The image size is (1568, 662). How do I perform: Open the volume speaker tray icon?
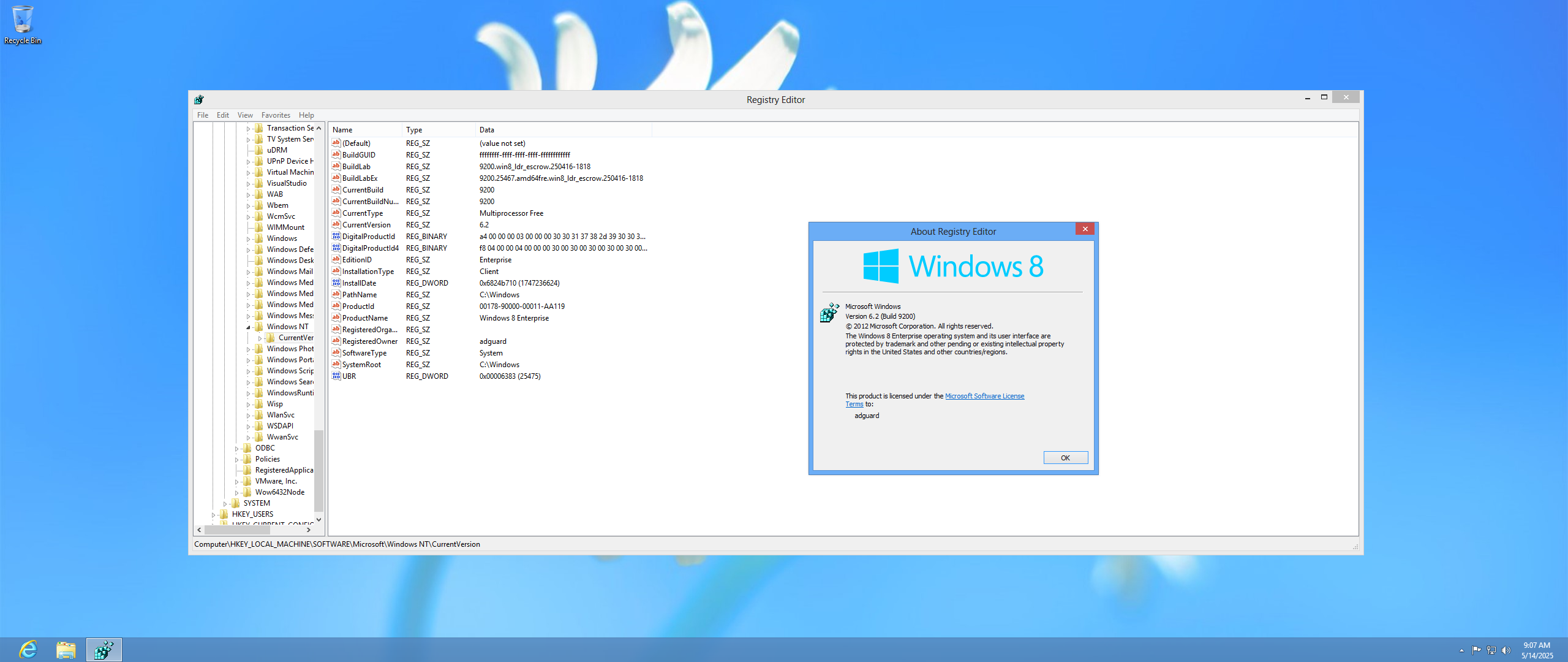pos(1506,650)
